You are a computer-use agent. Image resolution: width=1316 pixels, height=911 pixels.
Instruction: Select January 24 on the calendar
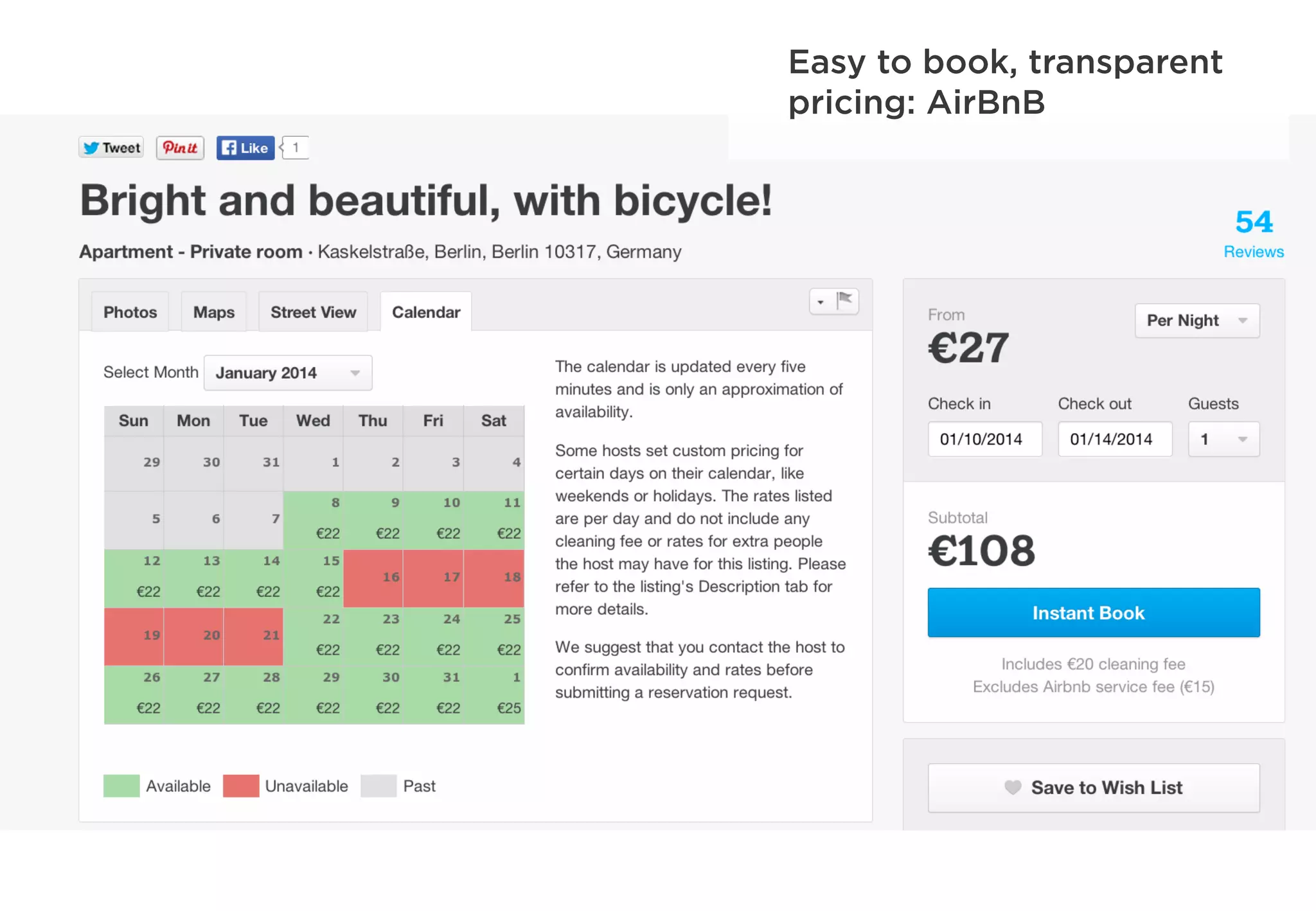tap(433, 637)
